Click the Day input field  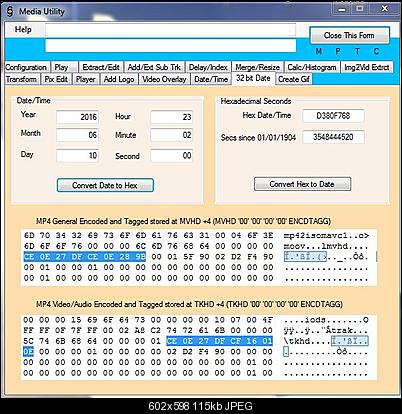tap(77, 156)
